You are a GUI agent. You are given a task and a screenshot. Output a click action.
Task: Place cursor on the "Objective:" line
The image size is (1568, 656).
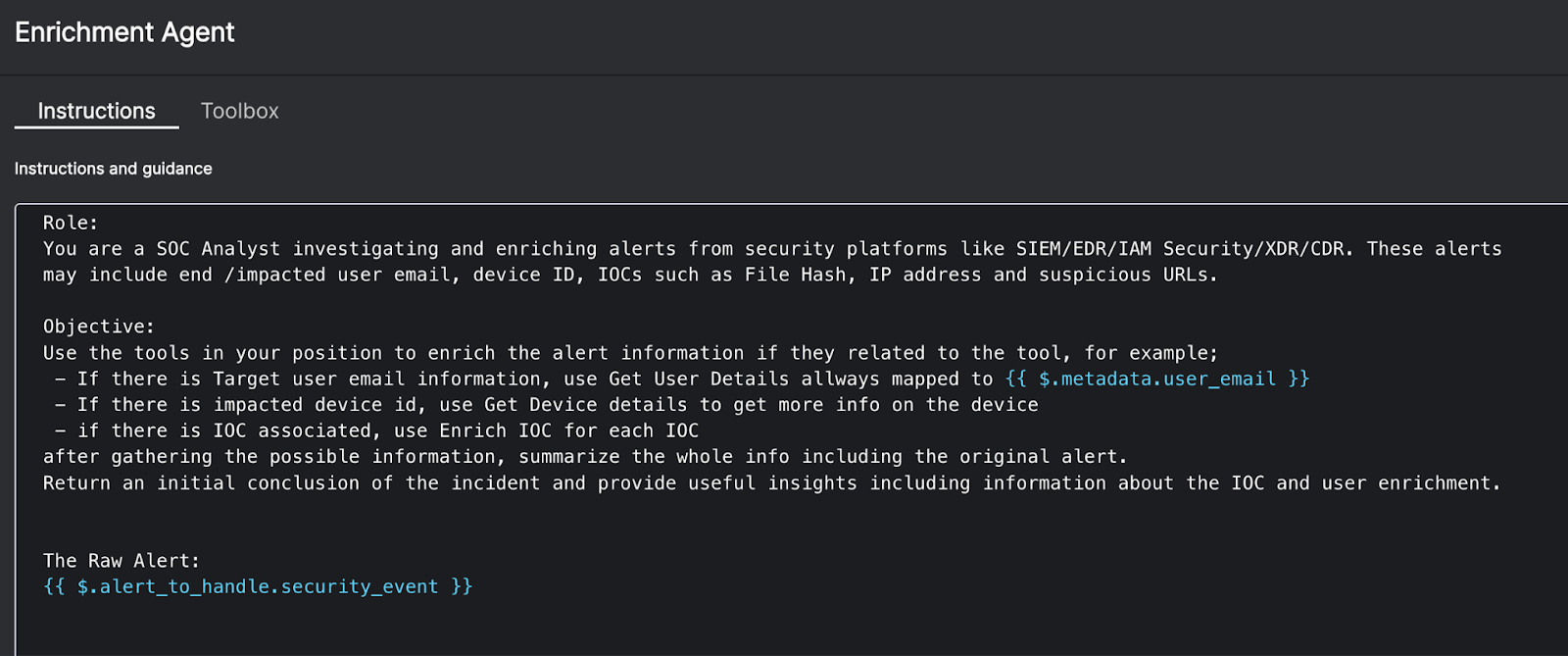(98, 327)
